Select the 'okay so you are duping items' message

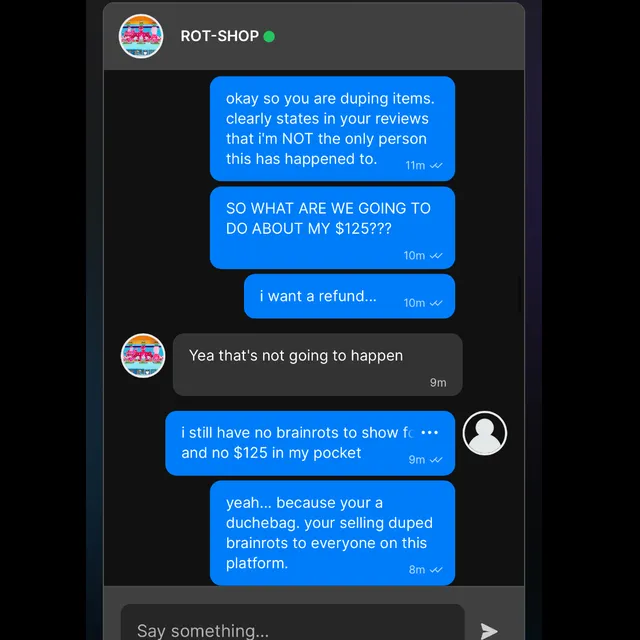tap(332, 129)
